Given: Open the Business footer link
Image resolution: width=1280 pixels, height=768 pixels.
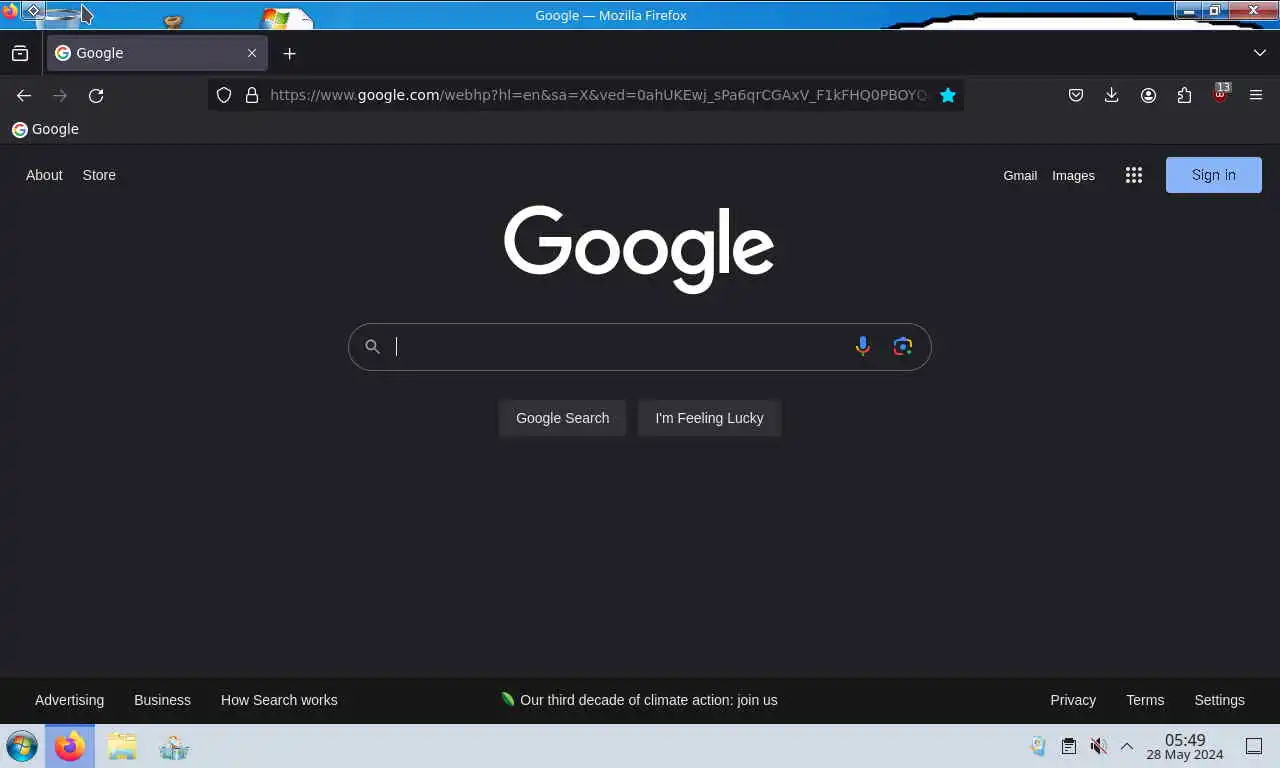Looking at the screenshot, I should 162,700.
